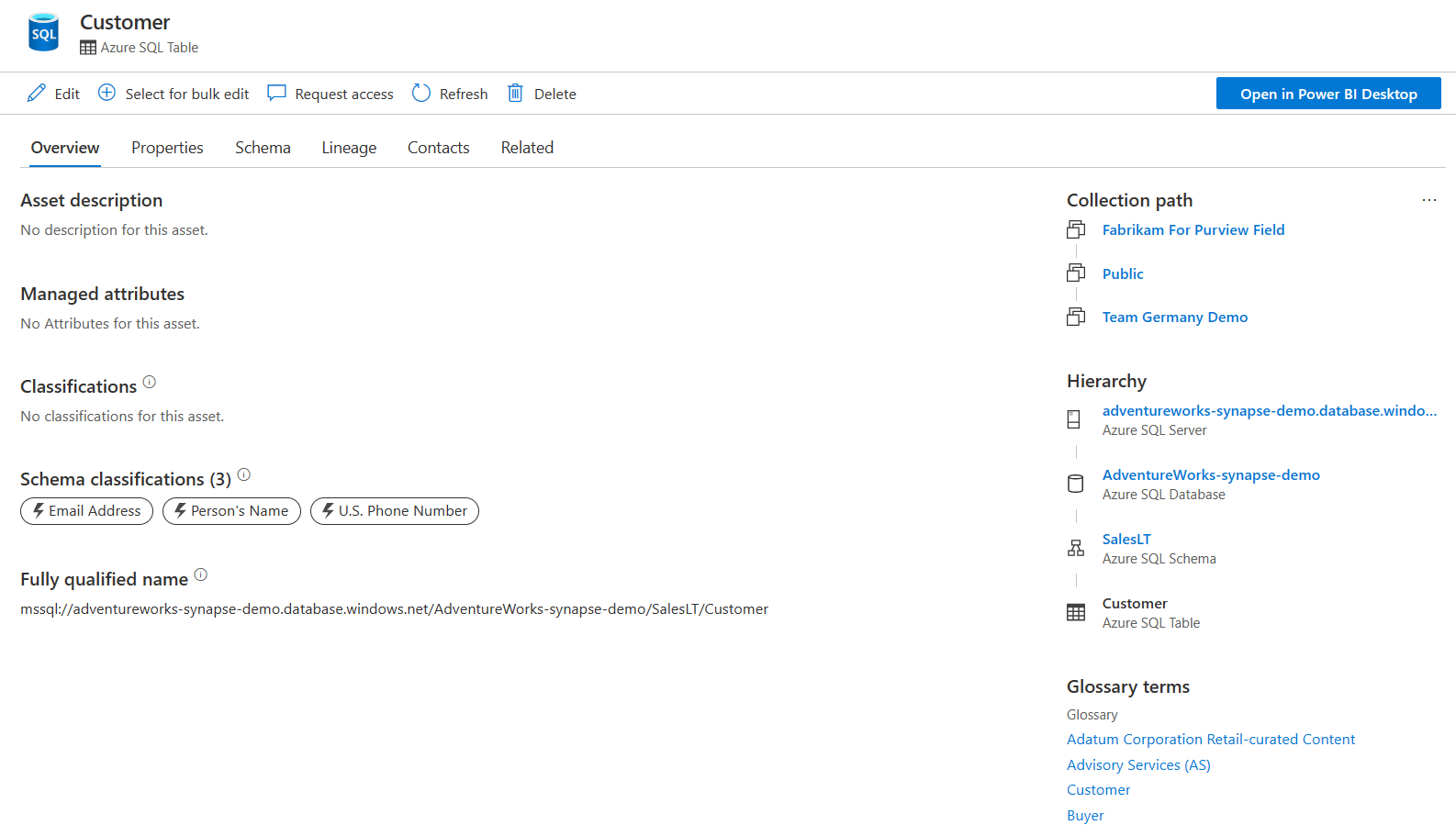Click the Refresh label in toolbar
The width and height of the screenshot is (1456, 836).
tap(464, 94)
